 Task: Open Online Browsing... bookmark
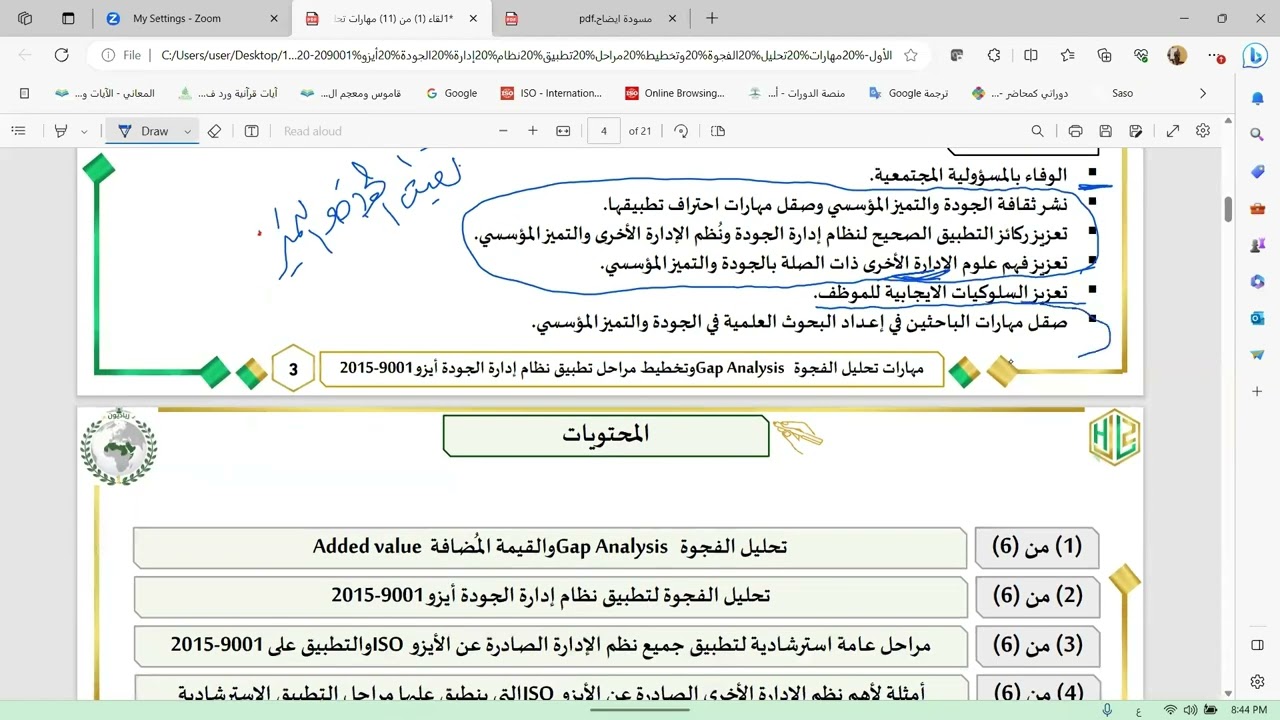pyautogui.click(x=675, y=93)
